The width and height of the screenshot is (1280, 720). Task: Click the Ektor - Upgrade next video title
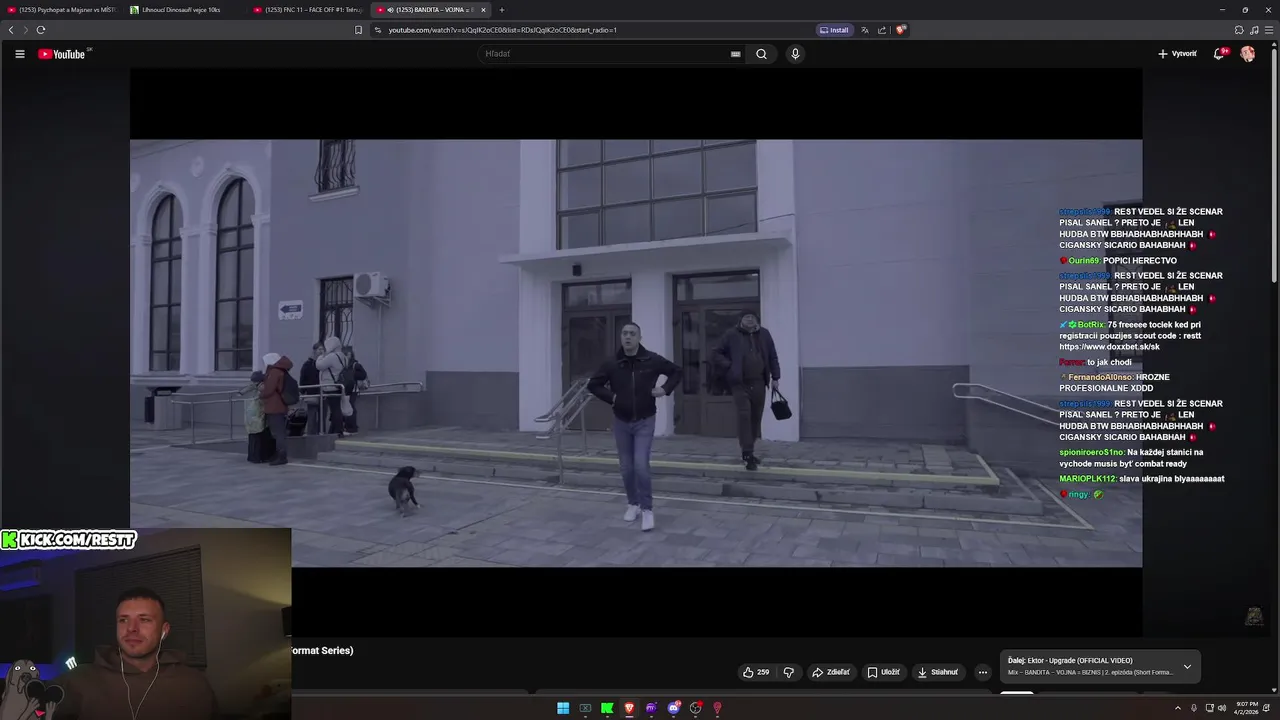1080,661
